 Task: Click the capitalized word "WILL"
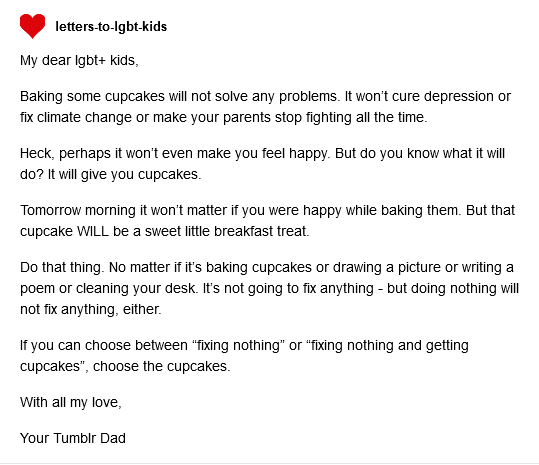click(x=92, y=231)
